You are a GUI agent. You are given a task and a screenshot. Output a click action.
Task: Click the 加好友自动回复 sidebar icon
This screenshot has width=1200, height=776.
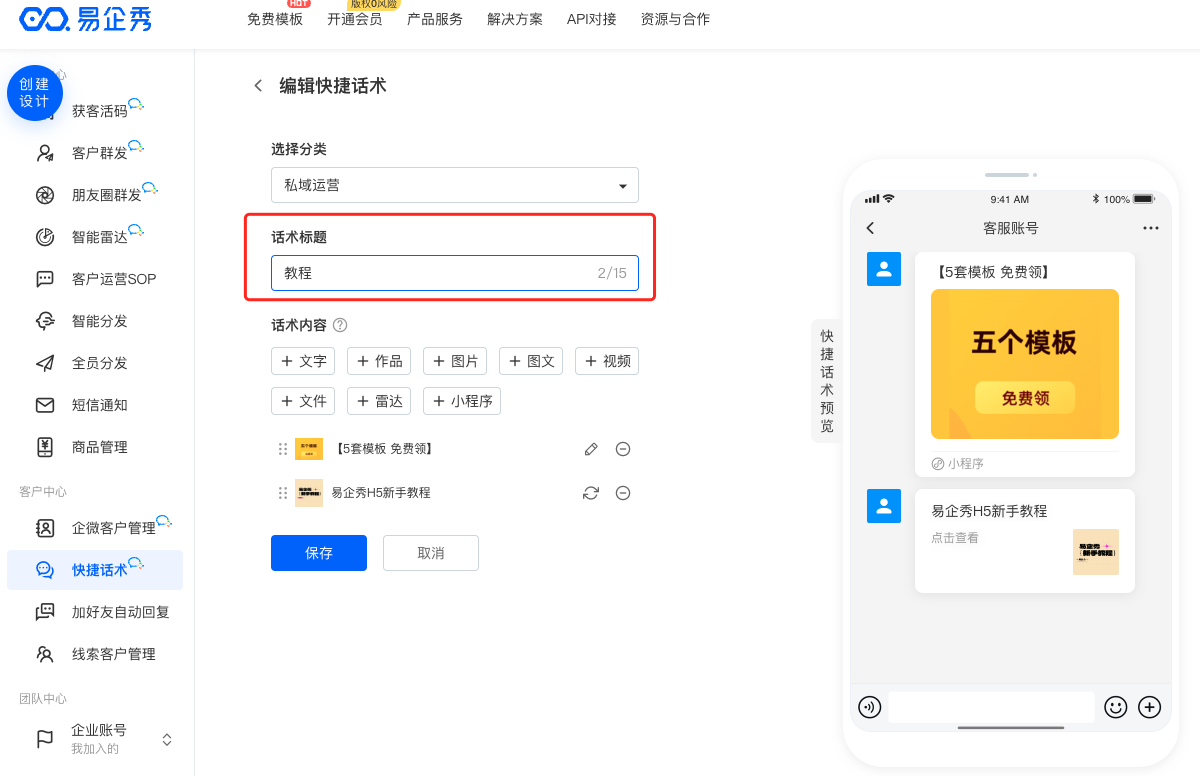point(45,612)
